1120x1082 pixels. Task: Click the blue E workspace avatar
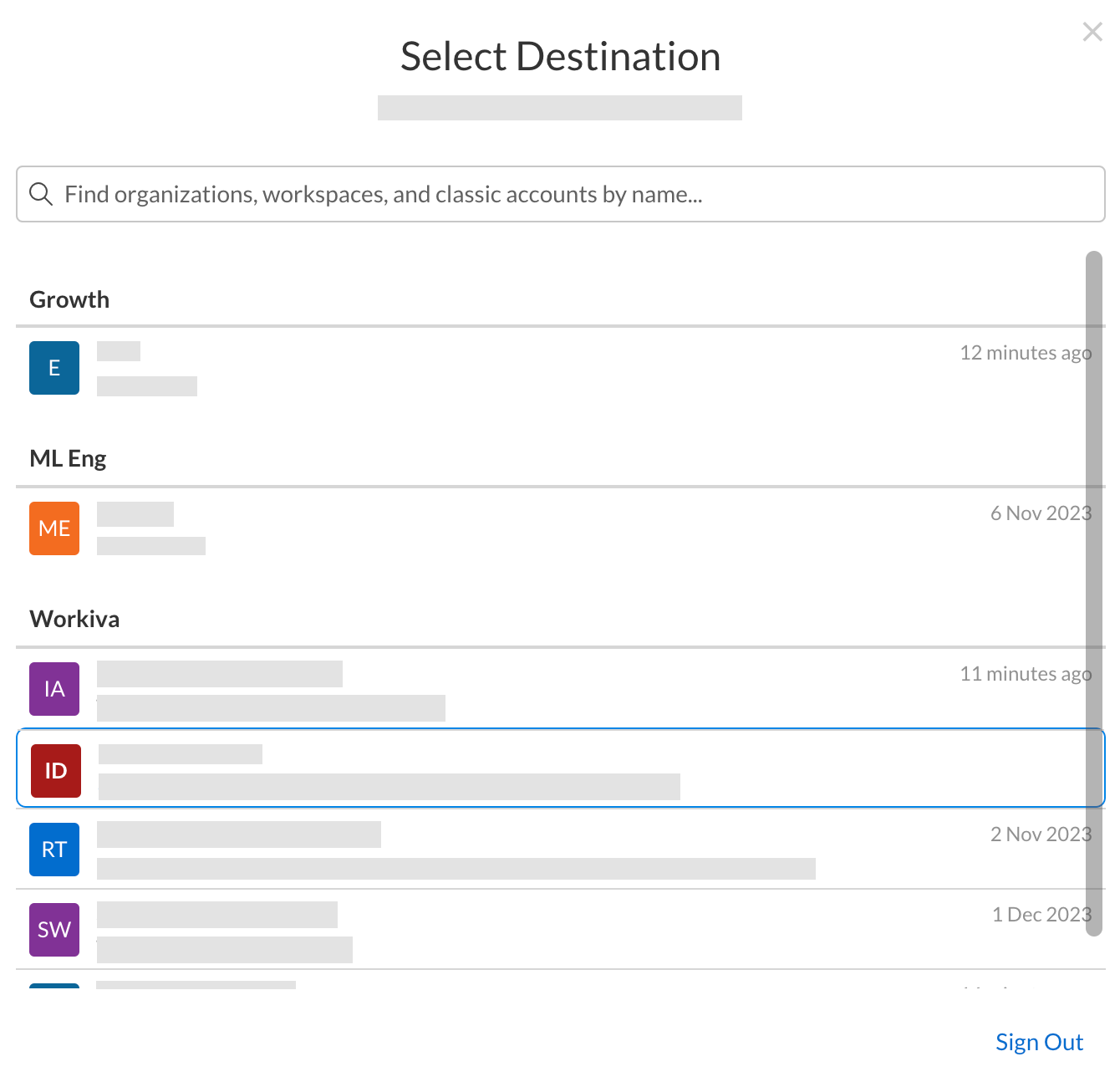click(x=54, y=368)
